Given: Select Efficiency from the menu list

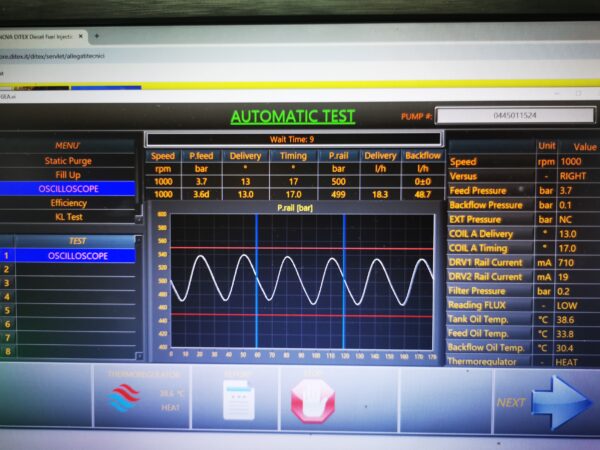Looking at the screenshot, I should click(68, 202).
